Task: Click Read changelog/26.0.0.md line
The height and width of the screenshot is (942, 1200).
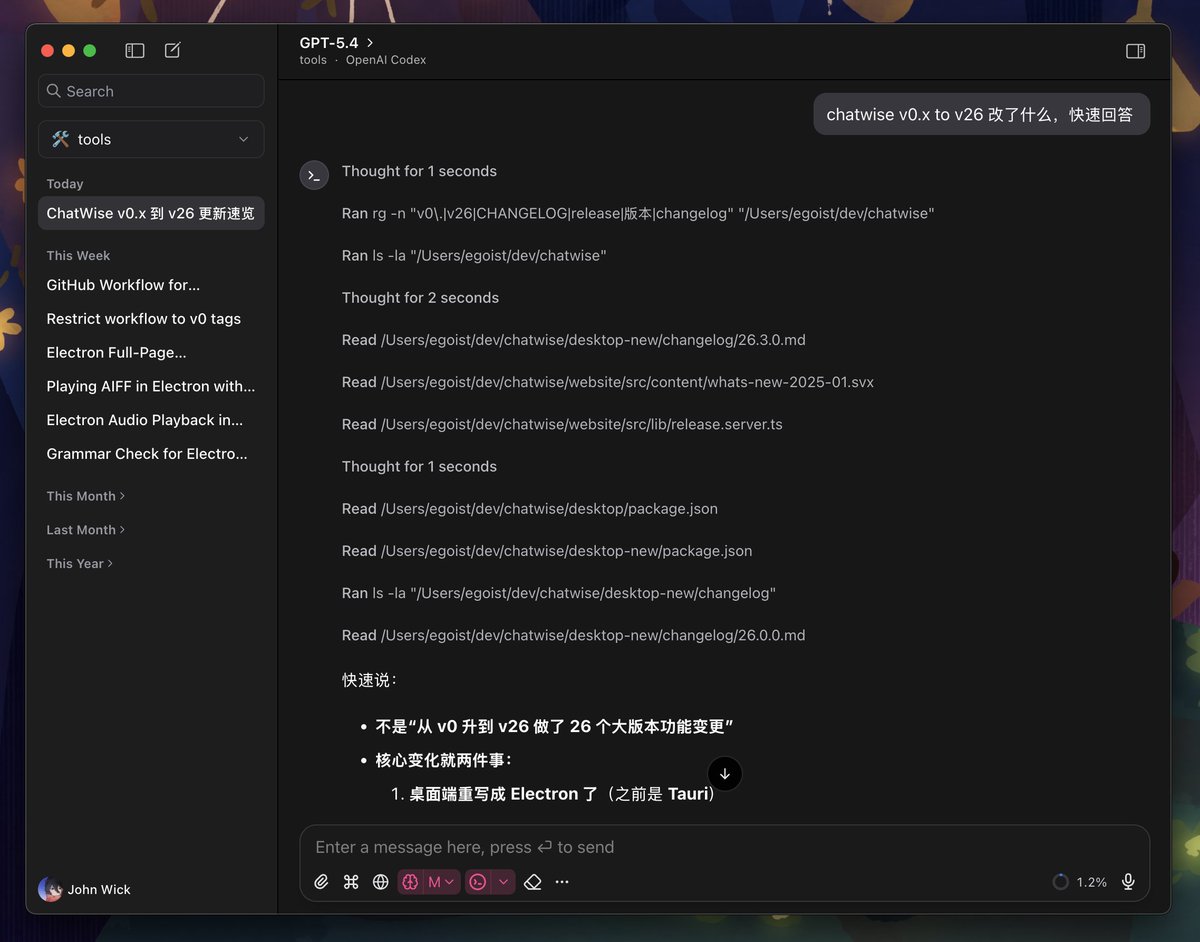Action: point(573,636)
